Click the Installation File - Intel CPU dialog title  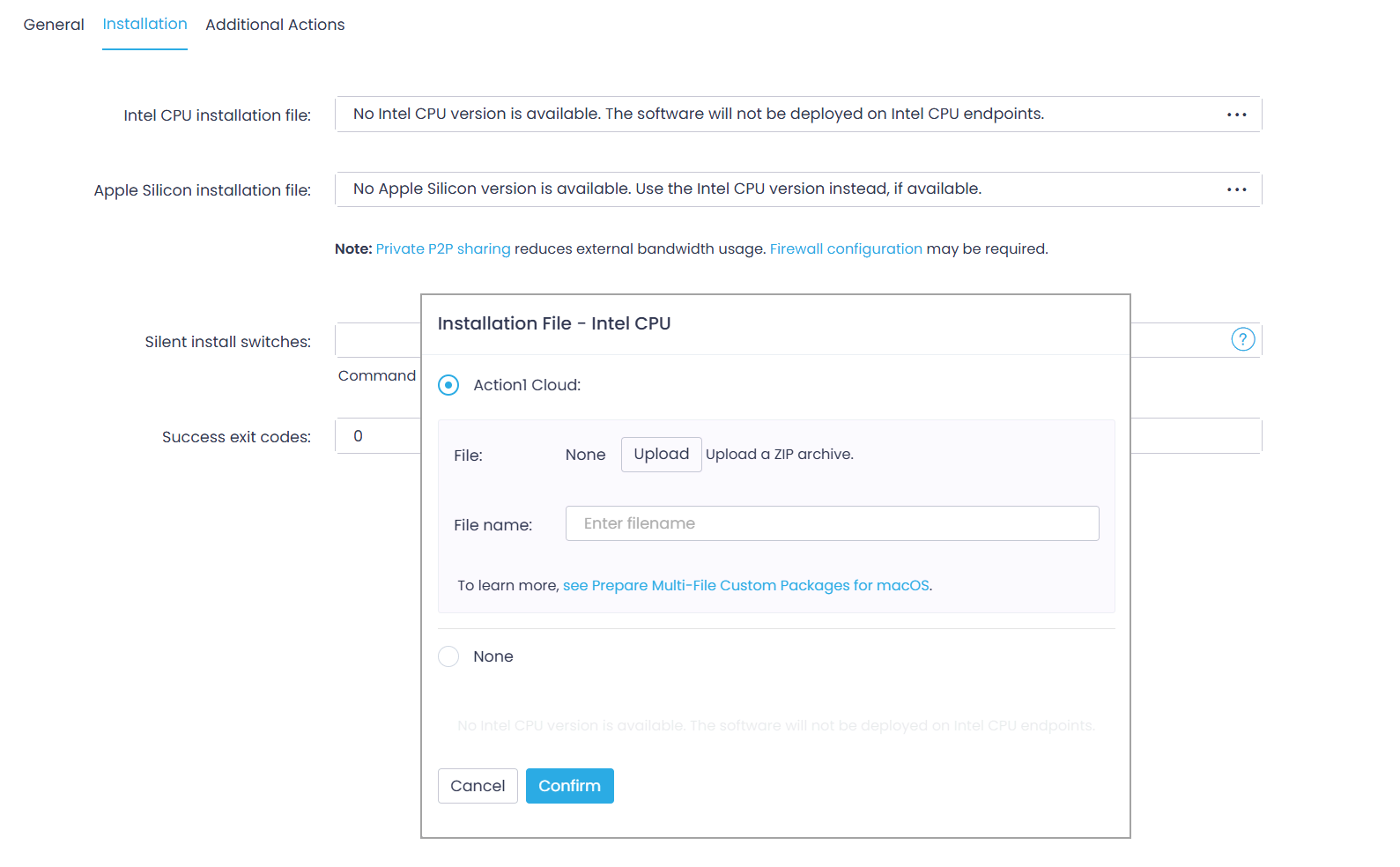(x=554, y=323)
